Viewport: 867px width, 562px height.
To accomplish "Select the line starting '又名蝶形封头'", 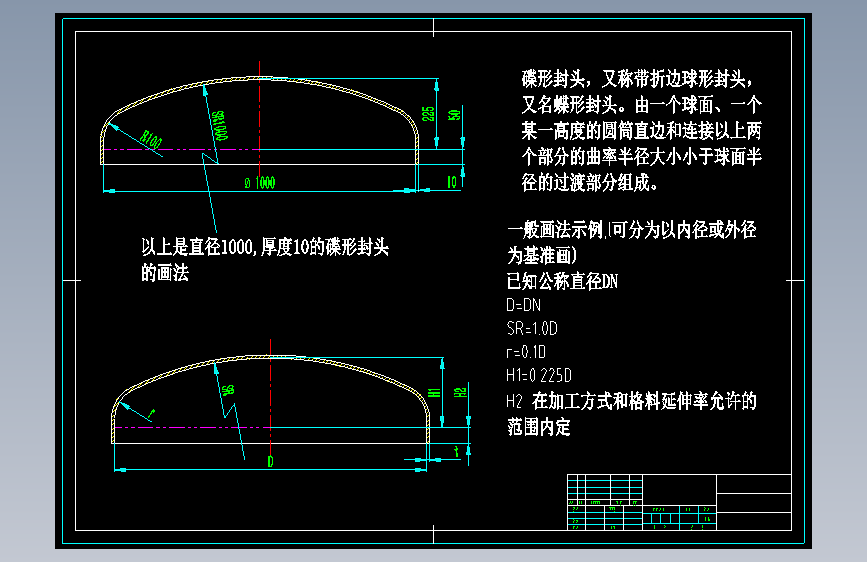I will (x=641, y=105).
